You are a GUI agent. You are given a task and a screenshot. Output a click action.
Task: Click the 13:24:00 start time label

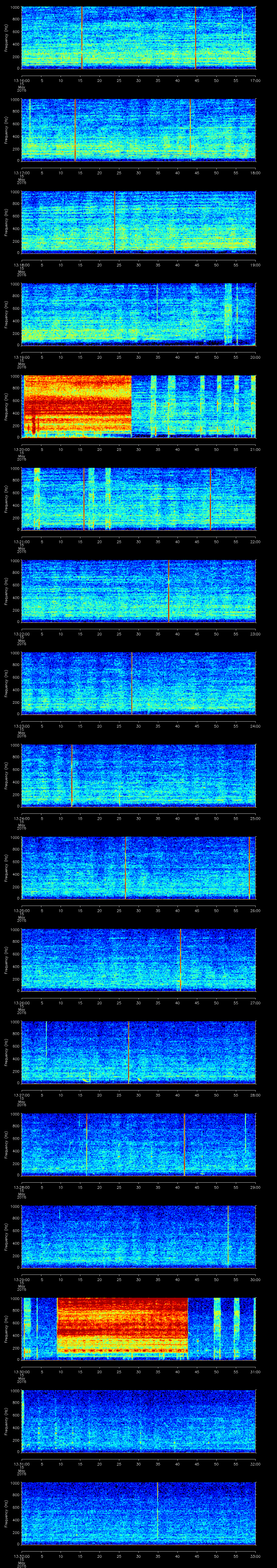[x=21, y=818]
